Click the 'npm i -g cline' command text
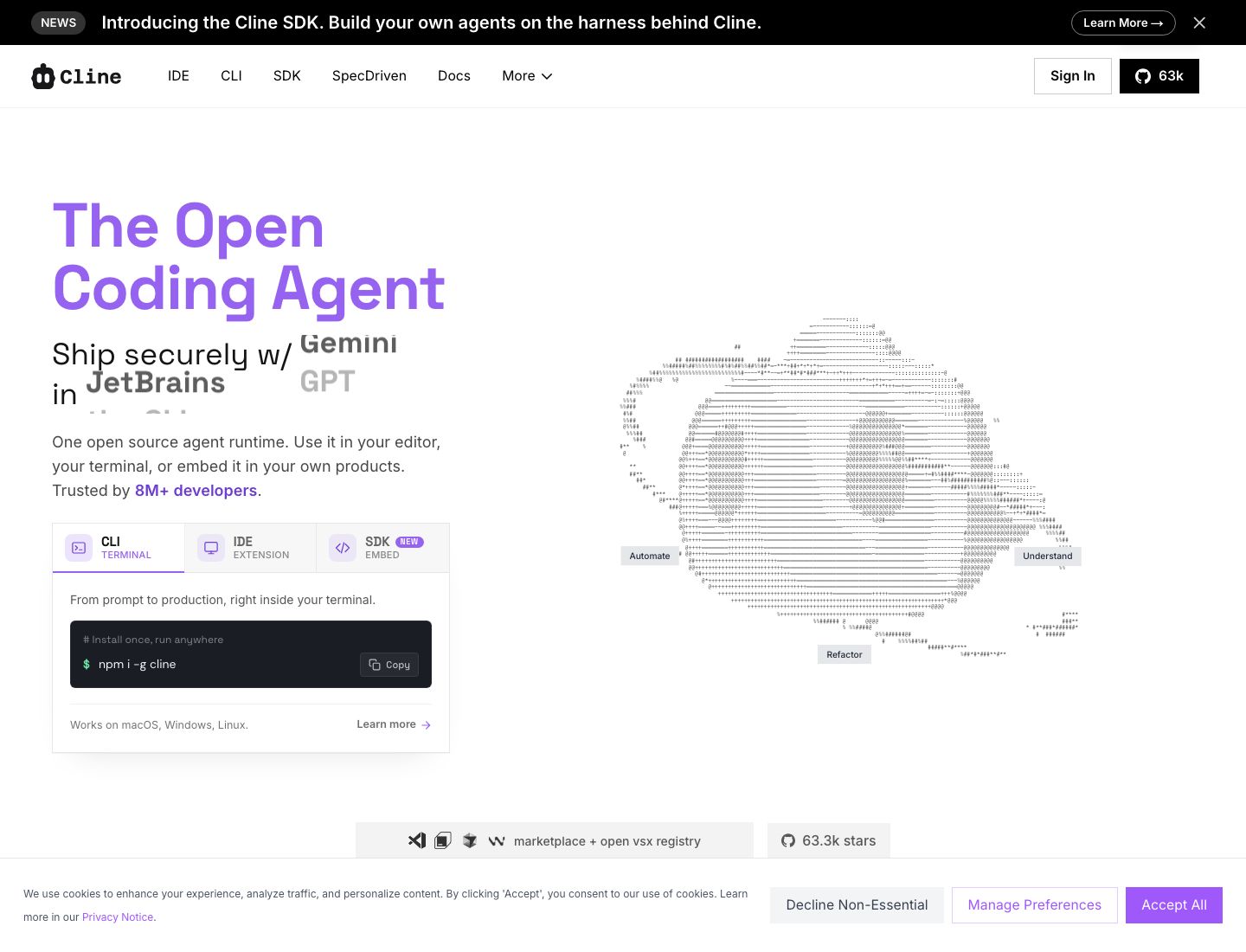The width and height of the screenshot is (1246, 952). pos(137,664)
